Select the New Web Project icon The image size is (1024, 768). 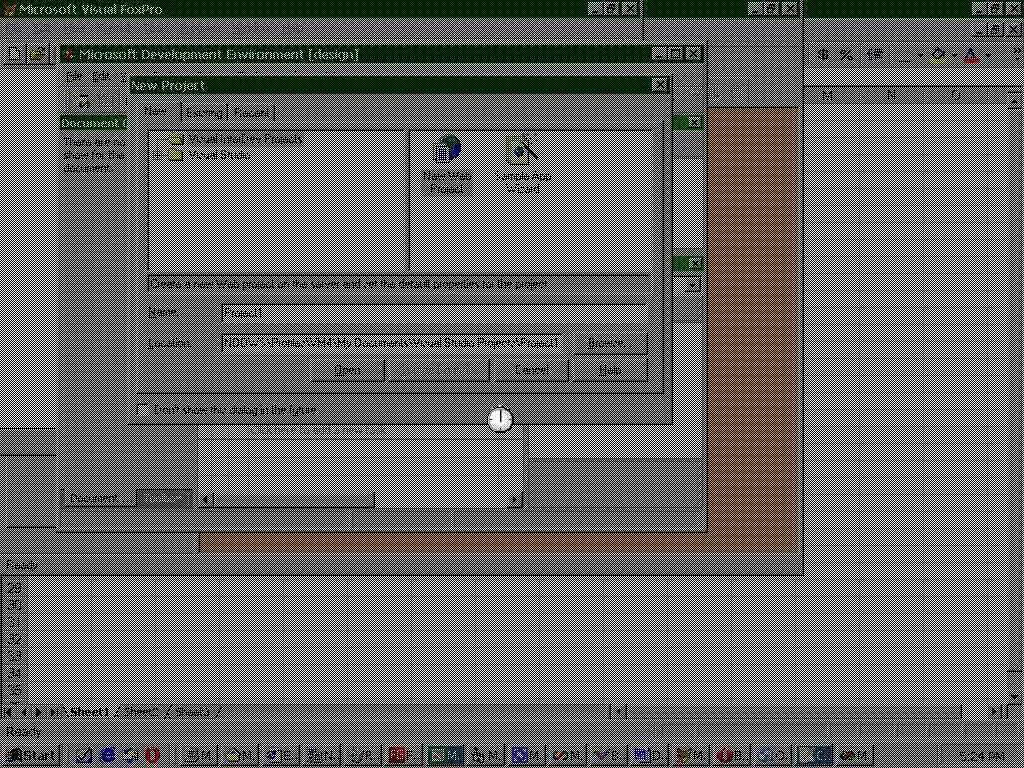pyautogui.click(x=447, y=165)
